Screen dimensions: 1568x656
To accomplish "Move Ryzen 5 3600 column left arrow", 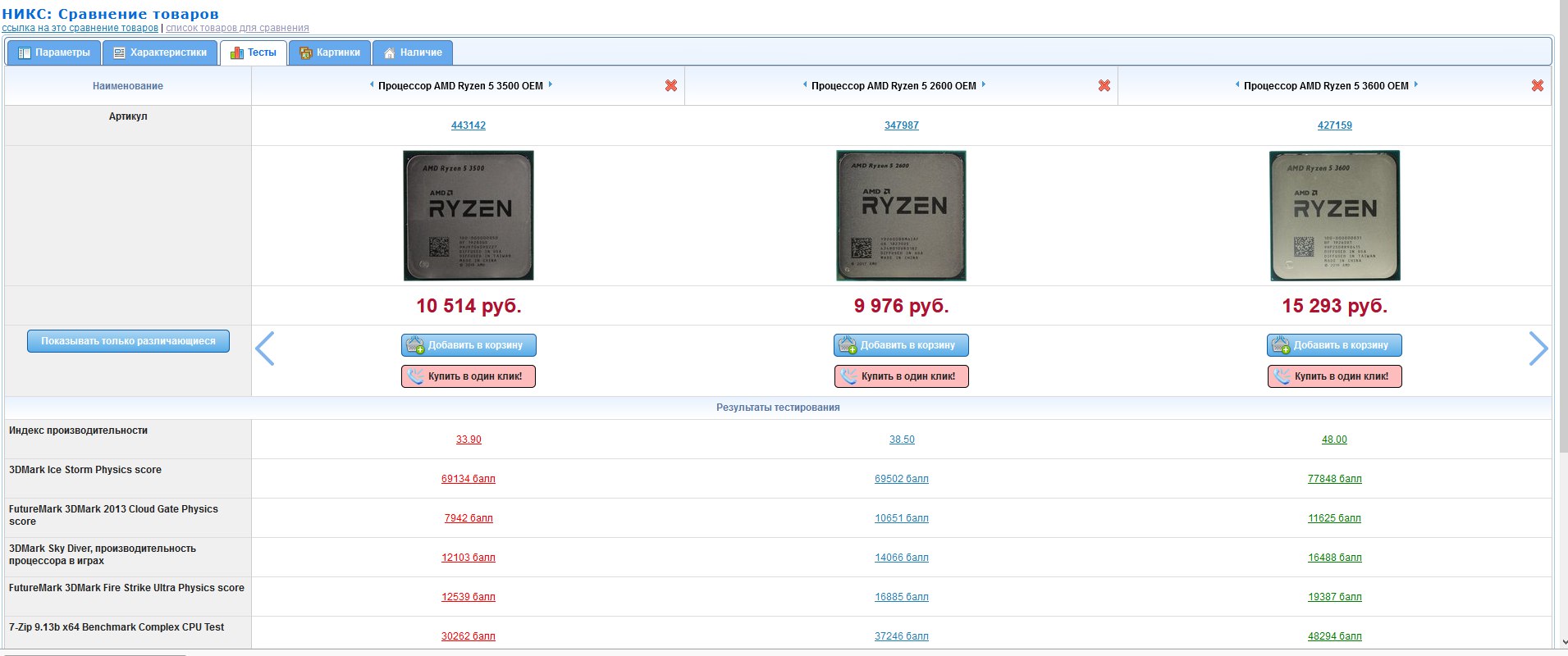I will (x=1237, y=84).
